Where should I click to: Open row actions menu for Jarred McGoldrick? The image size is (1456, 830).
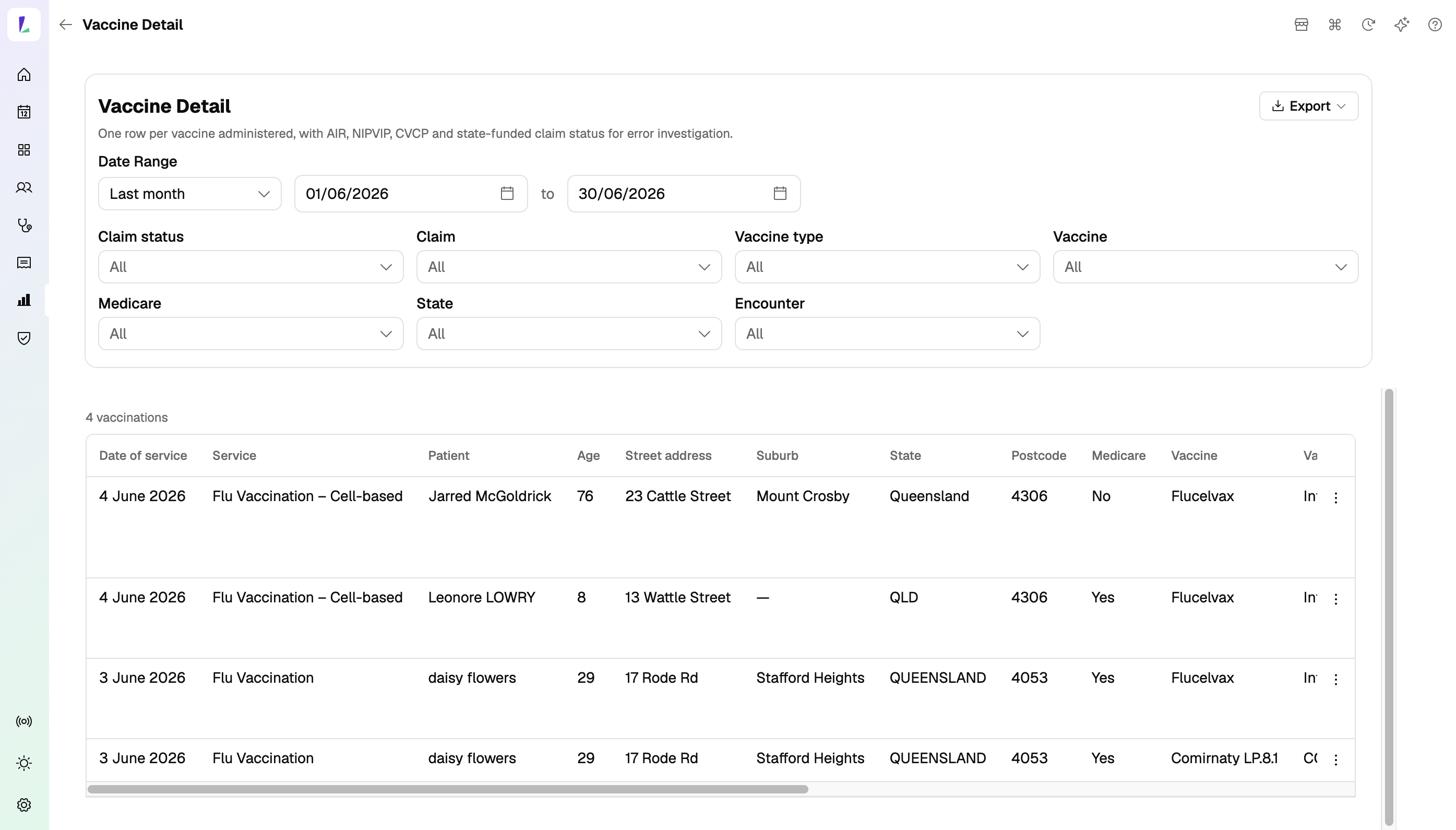pos(1336,497)
